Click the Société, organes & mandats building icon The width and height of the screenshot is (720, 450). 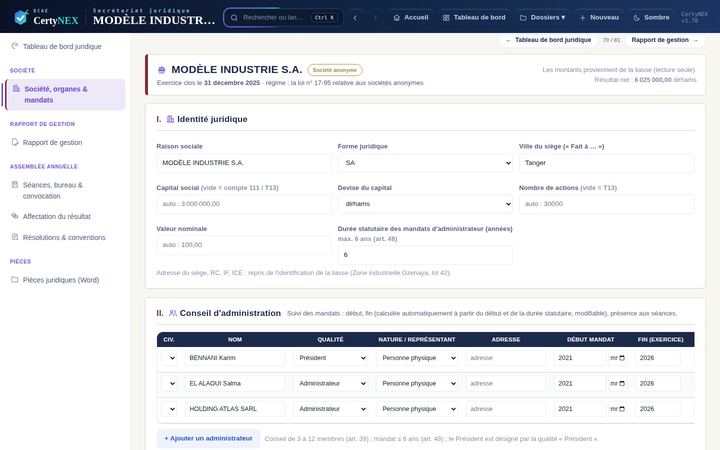click(x=17, y=89)
